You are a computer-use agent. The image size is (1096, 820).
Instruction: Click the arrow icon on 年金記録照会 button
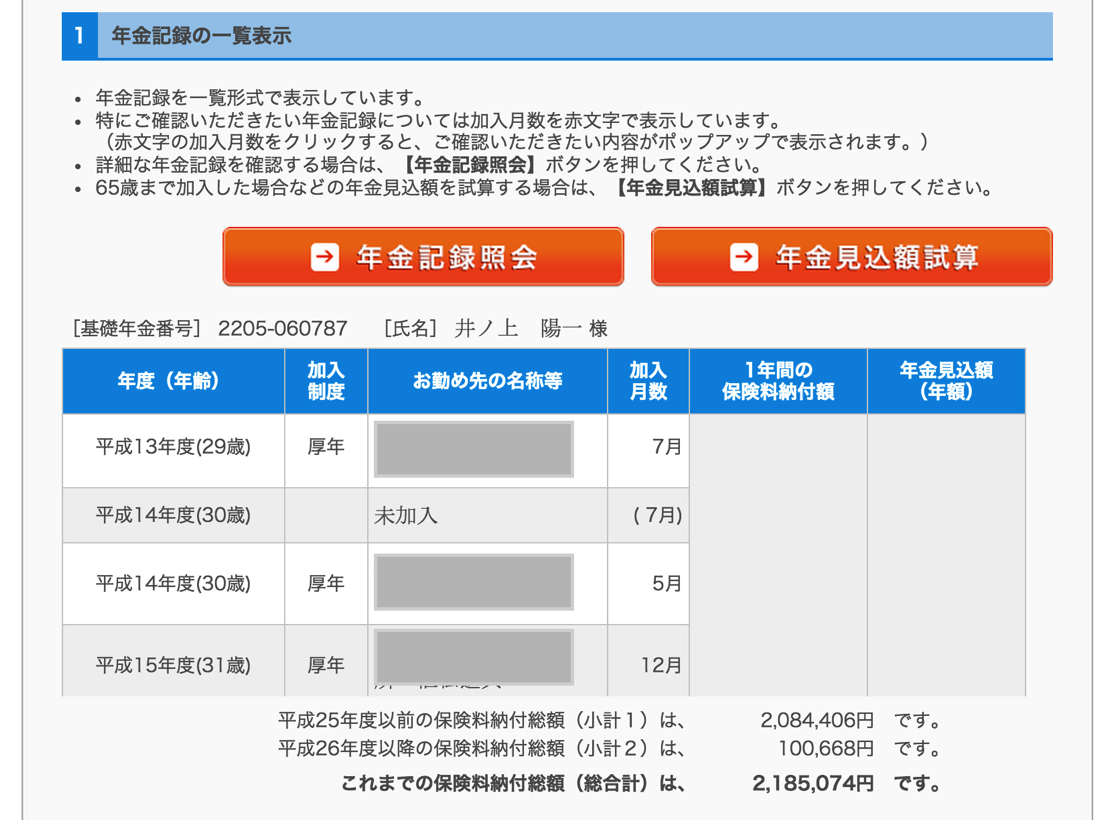325,257
